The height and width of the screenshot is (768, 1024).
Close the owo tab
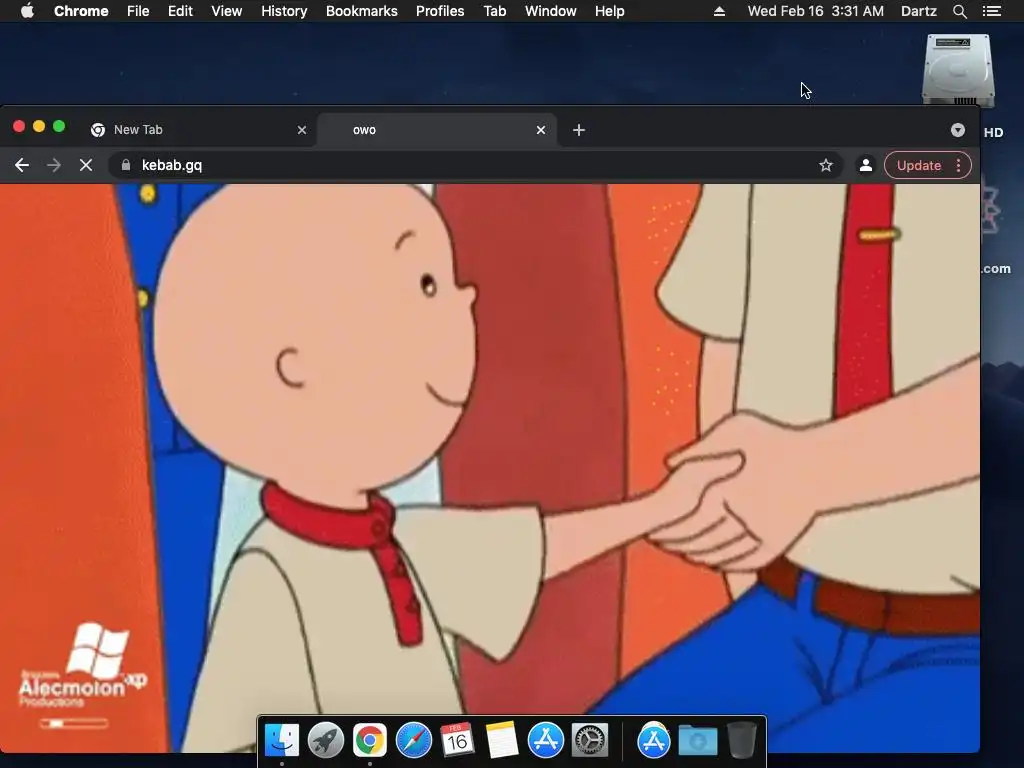541,130
